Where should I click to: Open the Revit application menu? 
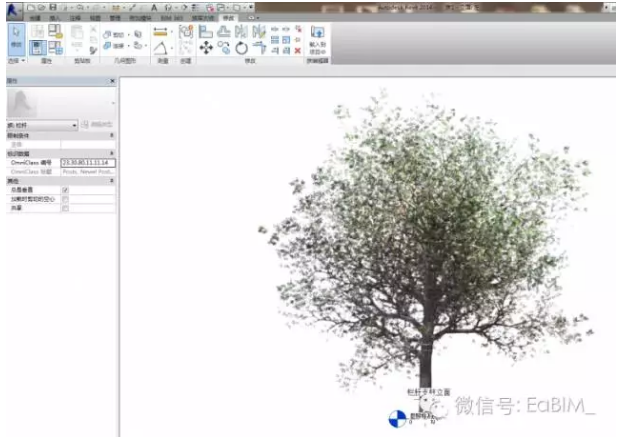pos(14,10)
